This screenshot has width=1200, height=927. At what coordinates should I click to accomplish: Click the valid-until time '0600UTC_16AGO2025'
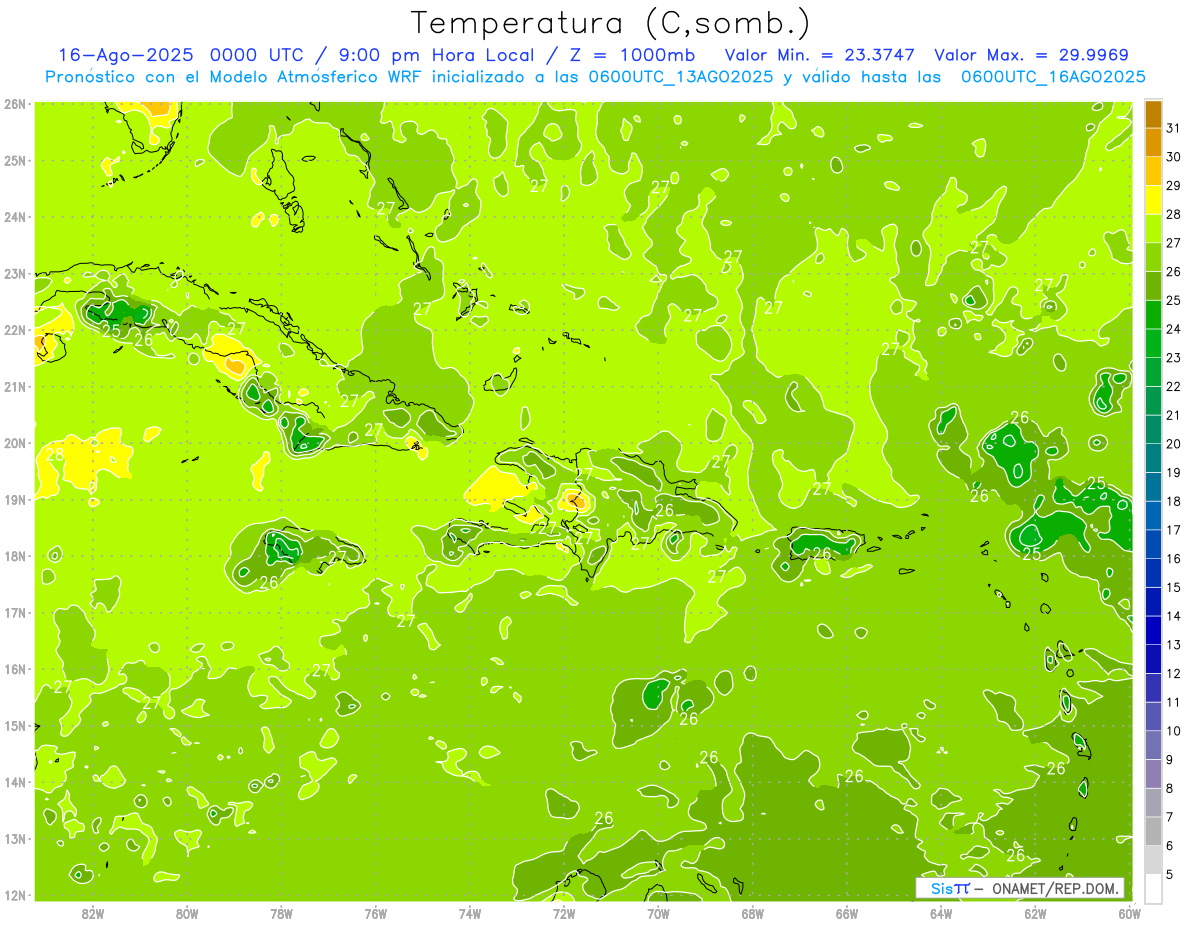point(1053,77)
